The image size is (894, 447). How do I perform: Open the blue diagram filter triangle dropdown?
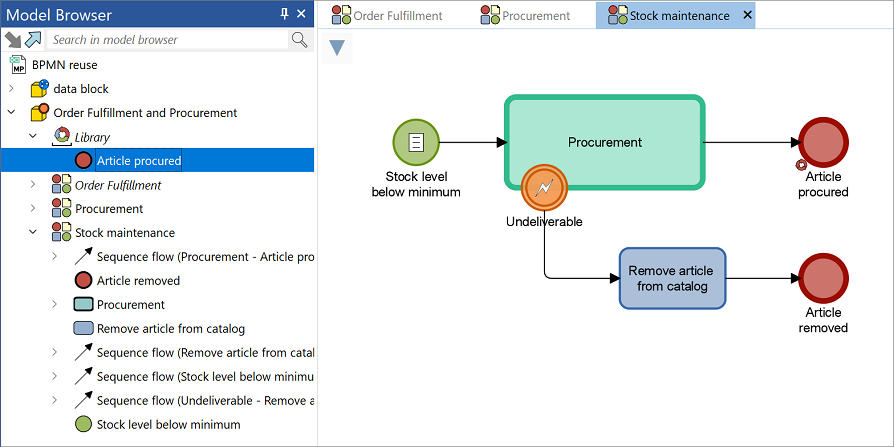[x=337, y=48]
